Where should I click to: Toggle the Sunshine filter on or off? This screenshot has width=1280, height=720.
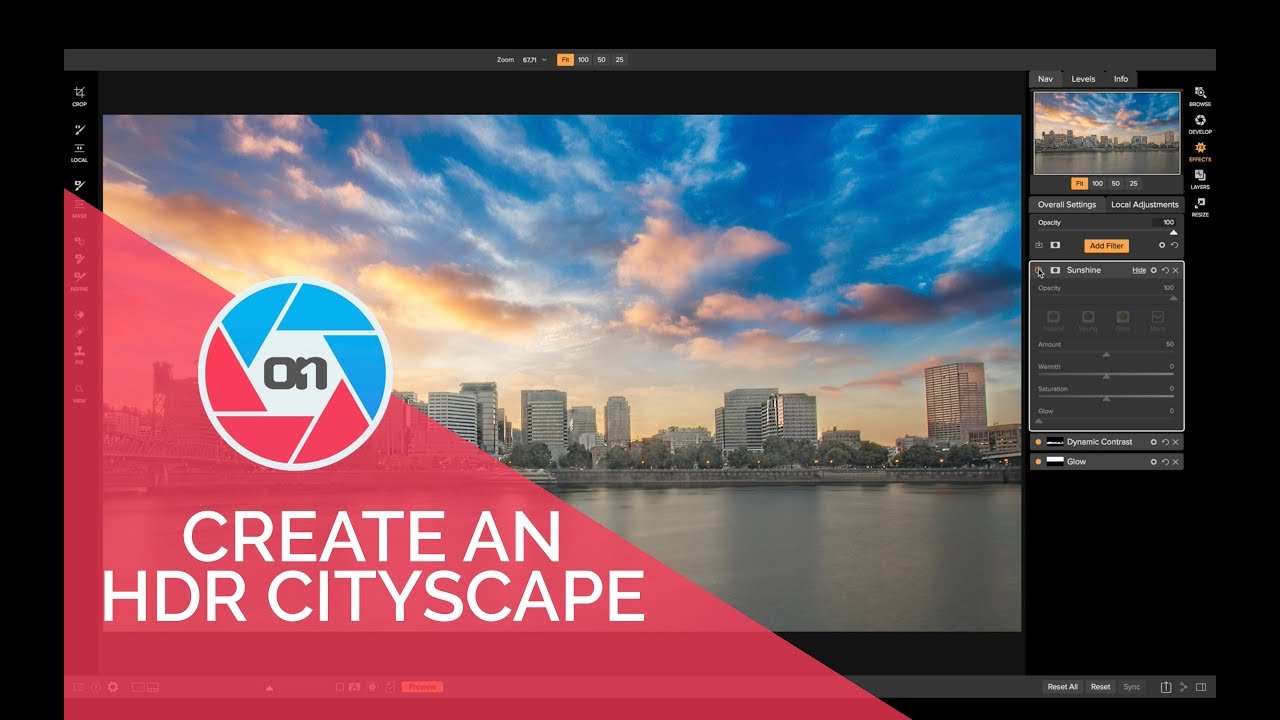[1038, 270]
